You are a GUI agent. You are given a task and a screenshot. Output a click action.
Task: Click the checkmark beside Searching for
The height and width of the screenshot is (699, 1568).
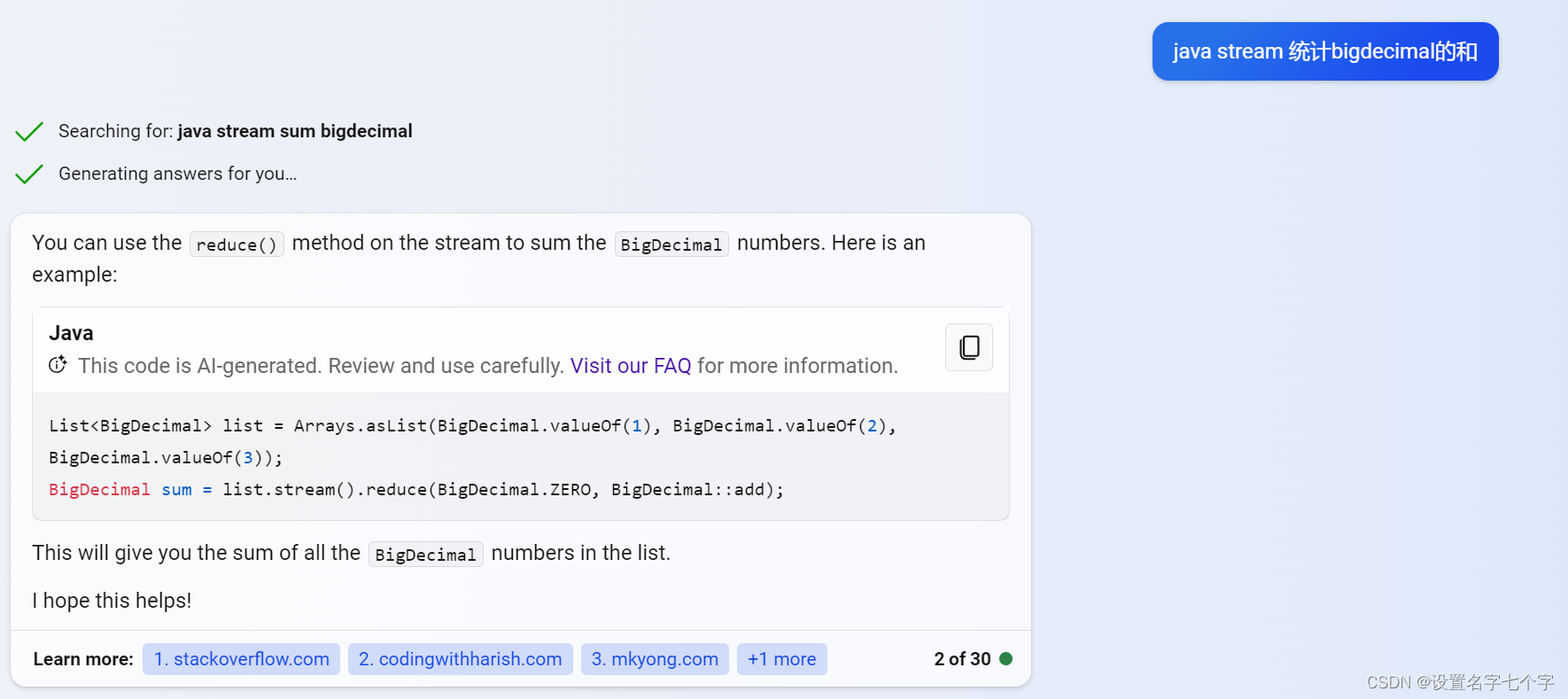point(29,132)
